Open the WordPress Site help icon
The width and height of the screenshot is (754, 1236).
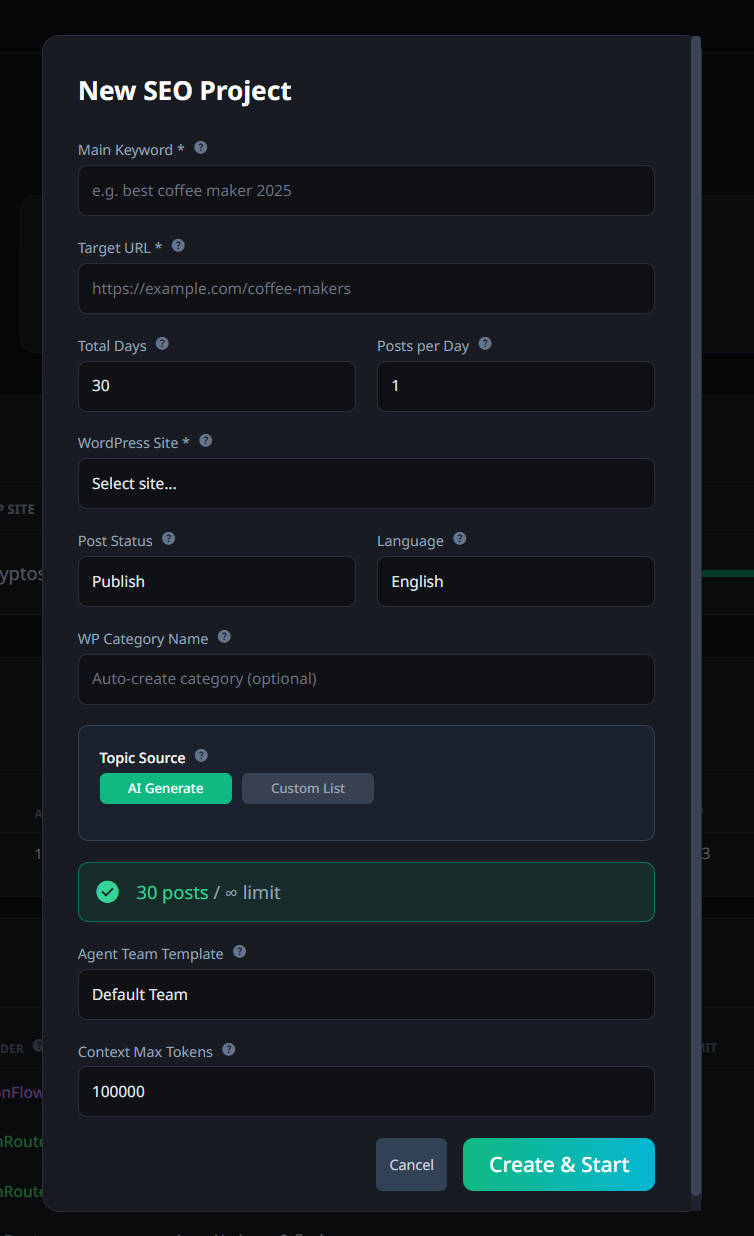click(205, 440)
